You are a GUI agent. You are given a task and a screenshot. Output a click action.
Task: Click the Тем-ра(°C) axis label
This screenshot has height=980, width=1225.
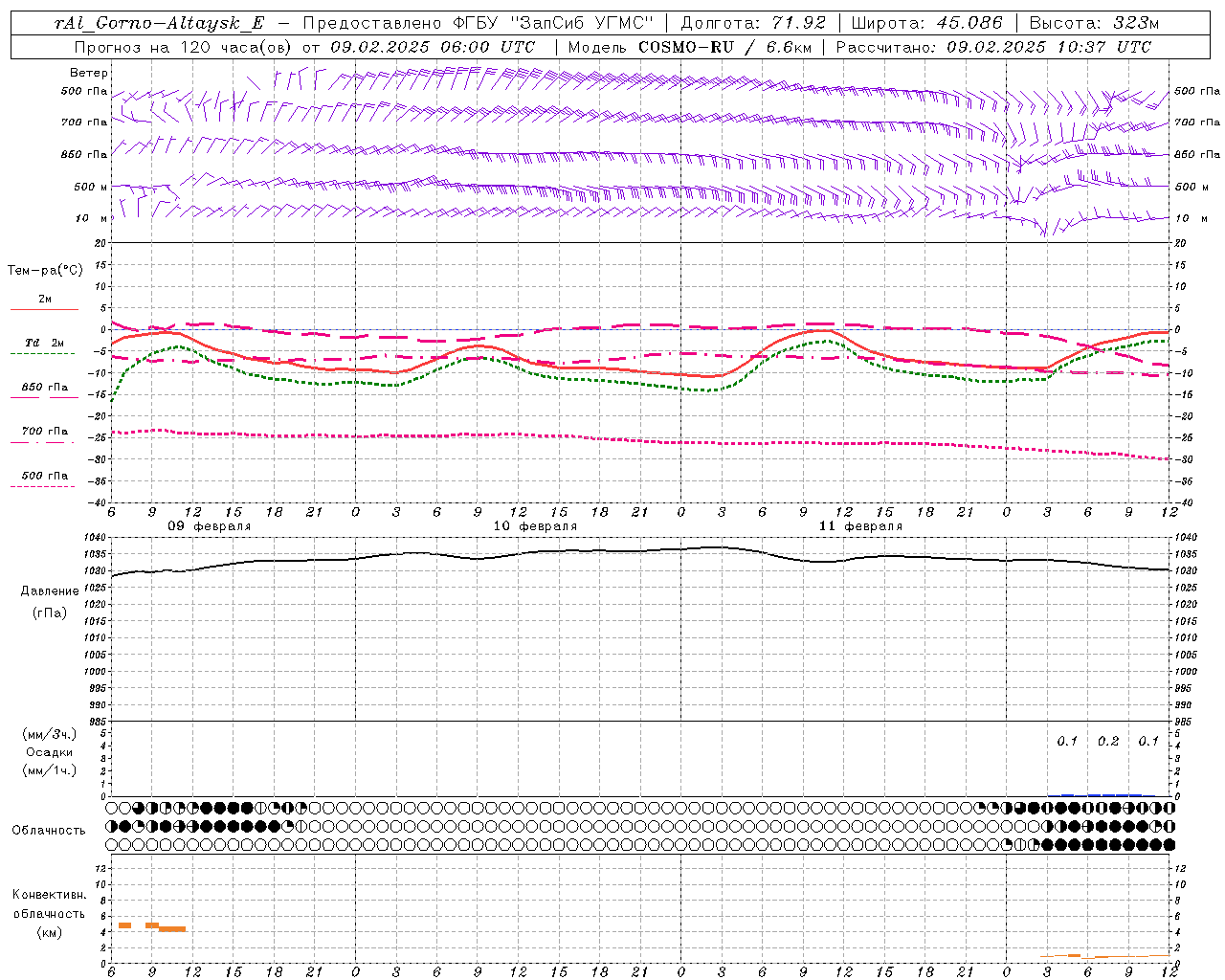[x=45, y=271]
